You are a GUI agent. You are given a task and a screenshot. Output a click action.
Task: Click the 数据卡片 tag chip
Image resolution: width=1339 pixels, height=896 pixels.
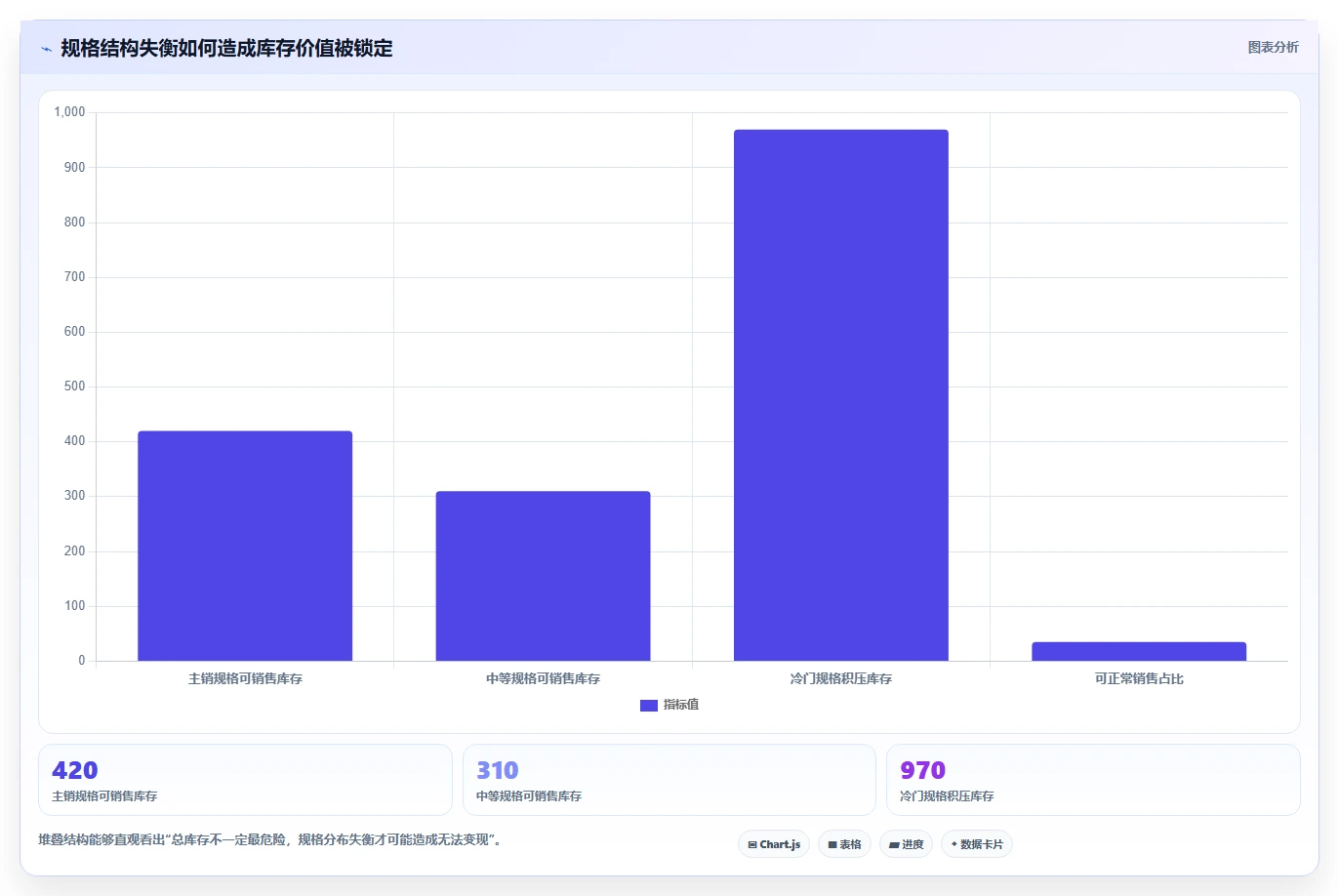click(977, 844)
